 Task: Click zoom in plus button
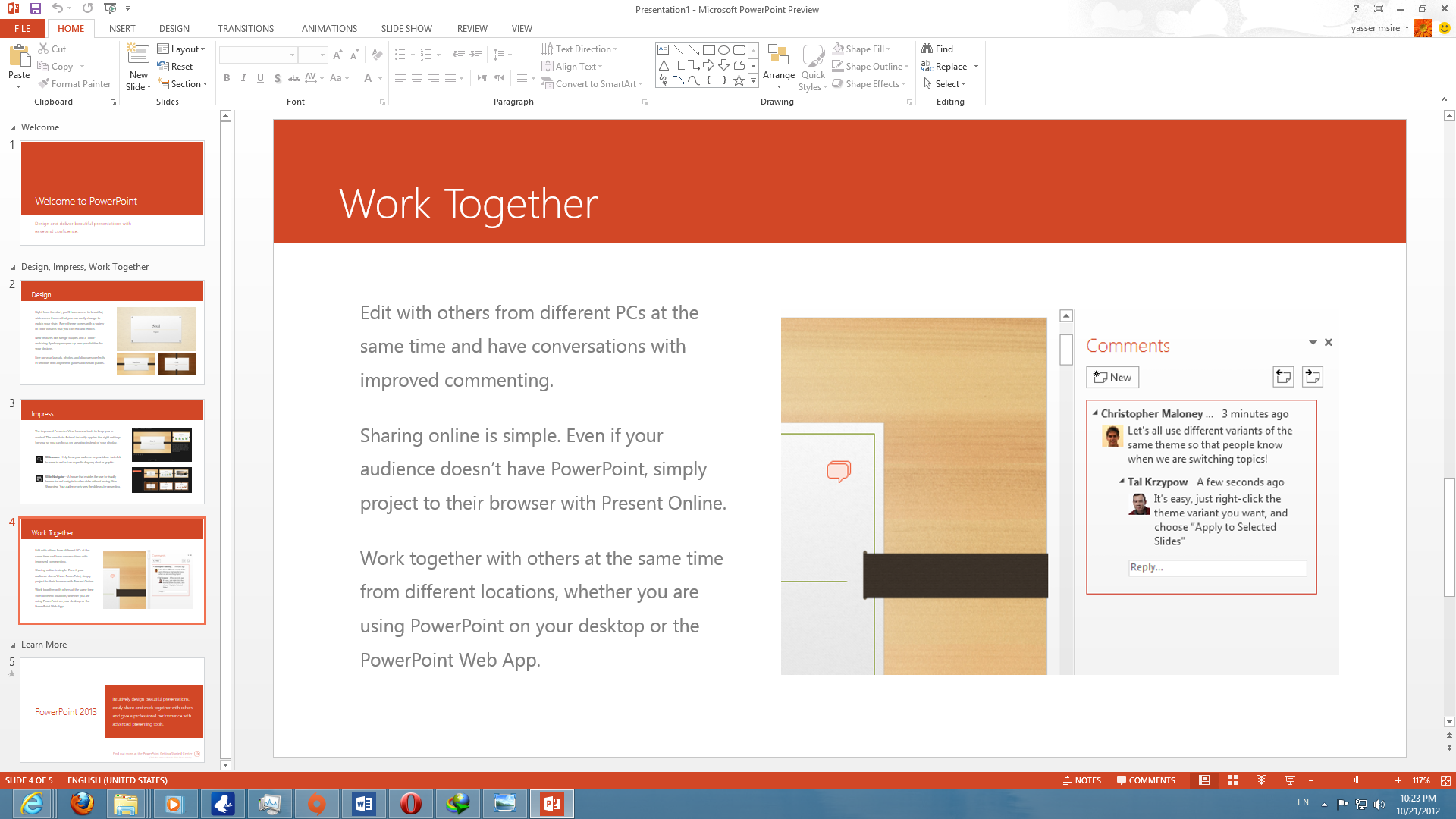1398,780
